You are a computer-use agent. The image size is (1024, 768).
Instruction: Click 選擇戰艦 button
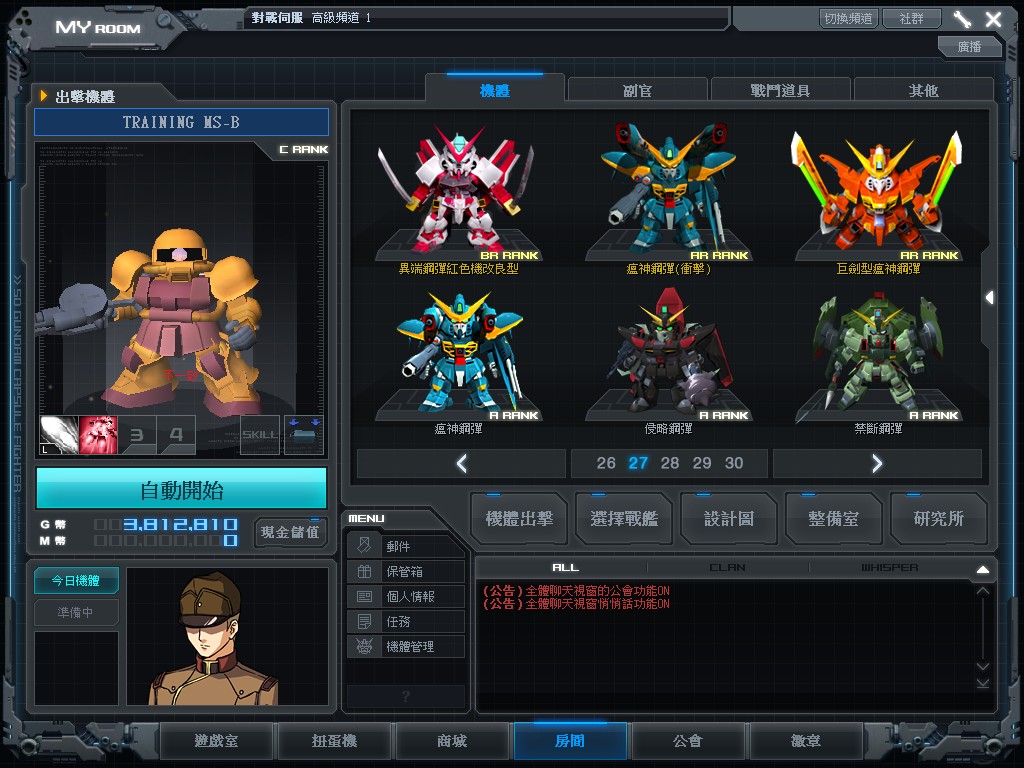(x=624, y=519)
